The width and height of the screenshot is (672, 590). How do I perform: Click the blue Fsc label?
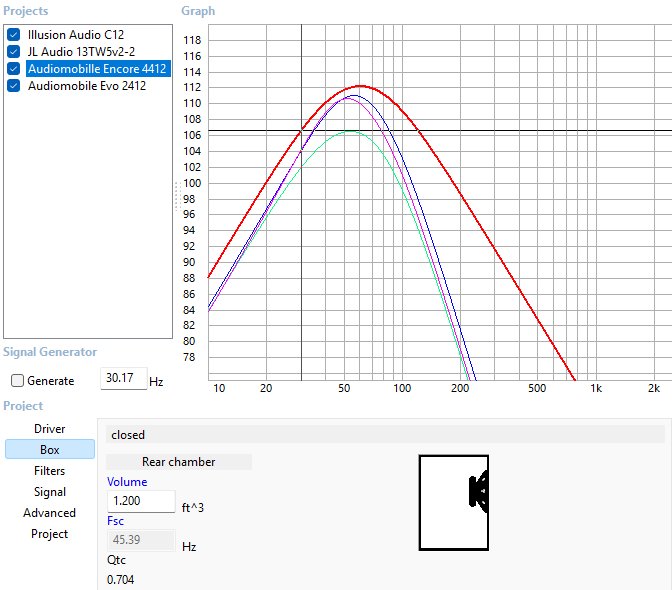coord(116,521)
